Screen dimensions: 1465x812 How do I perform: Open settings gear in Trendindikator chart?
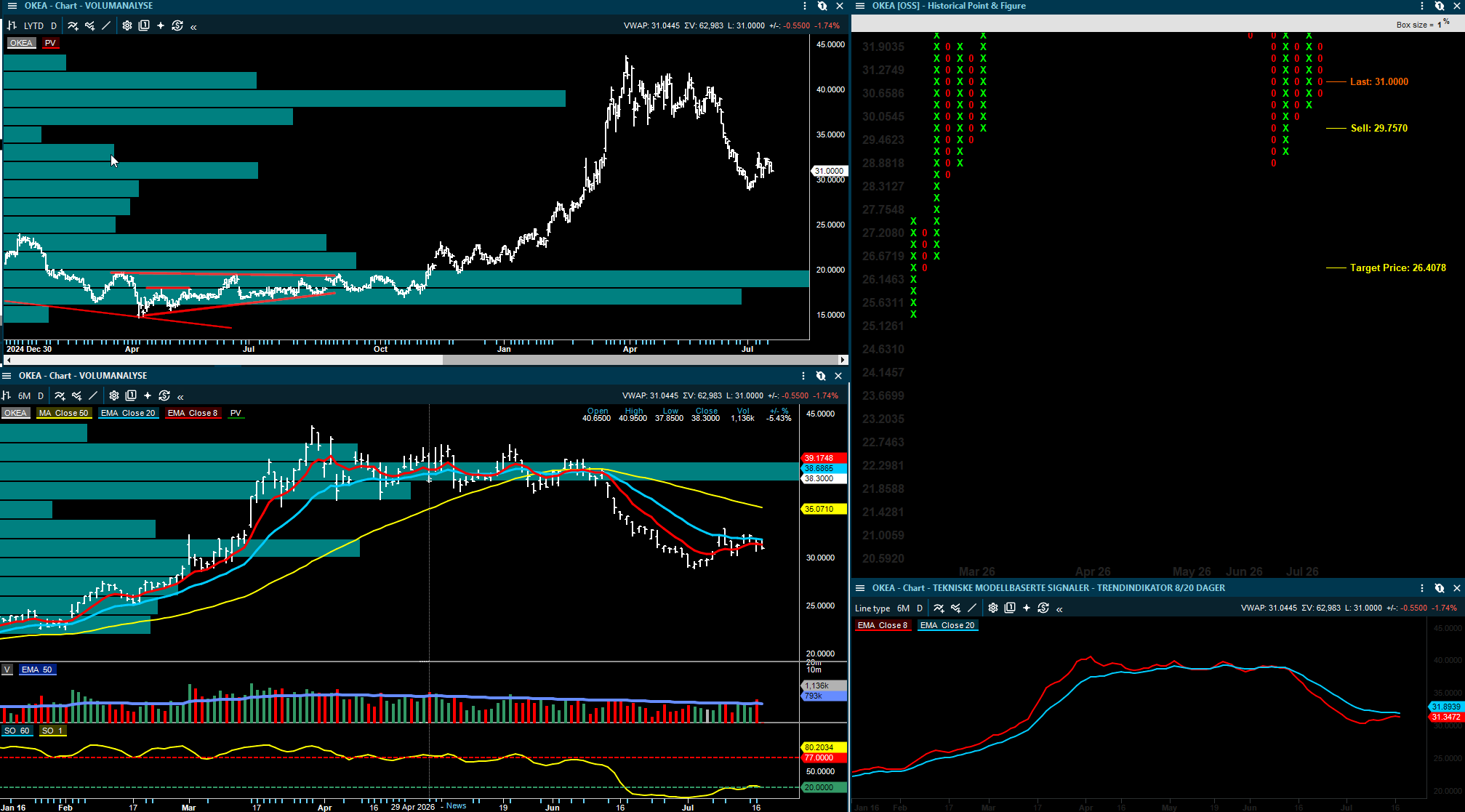993,608
